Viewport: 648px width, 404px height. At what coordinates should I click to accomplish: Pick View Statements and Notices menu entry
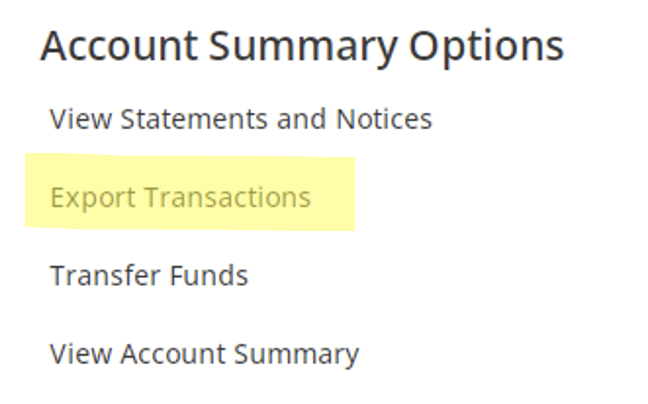(x=240, y=120)
